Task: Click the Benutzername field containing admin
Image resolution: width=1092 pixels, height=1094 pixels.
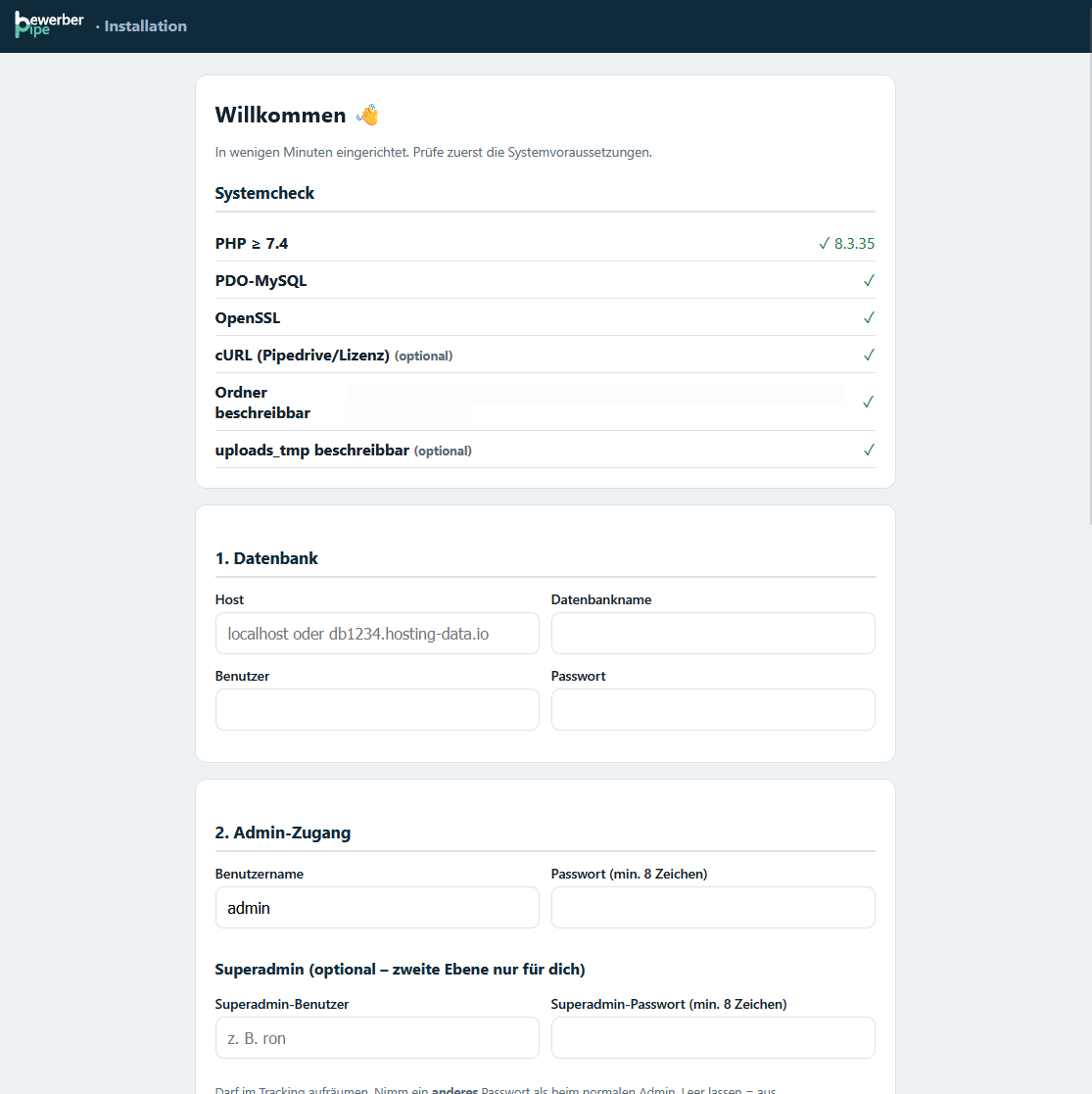Action: (377, 908)
